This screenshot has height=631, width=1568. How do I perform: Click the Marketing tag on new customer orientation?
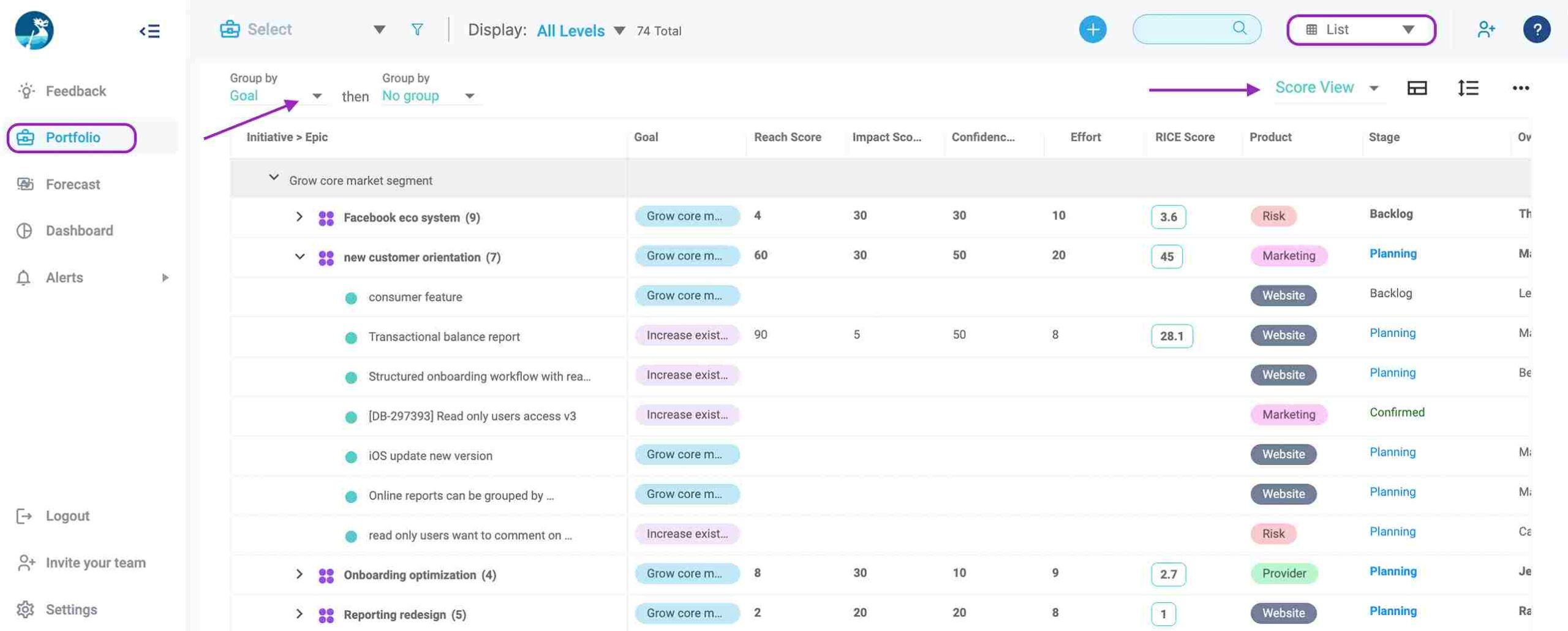1289,256
